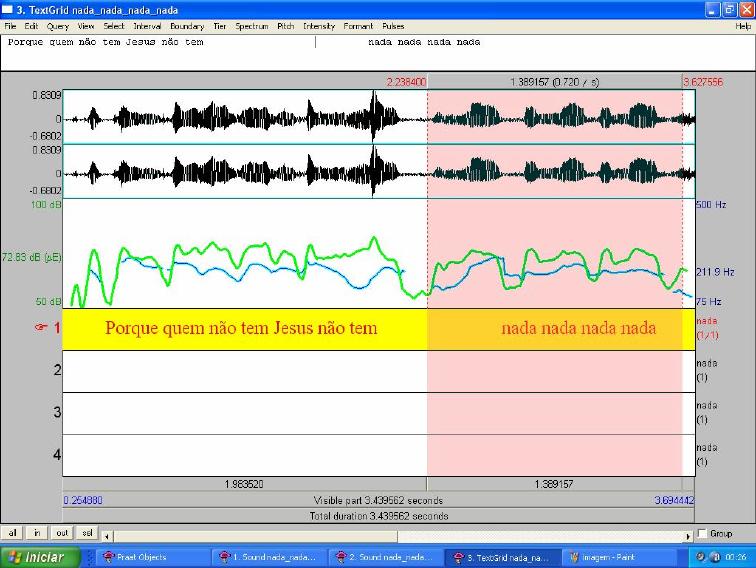
Task: Play the 1.983520 seconds segment bar
Action: tap(244, 484)
